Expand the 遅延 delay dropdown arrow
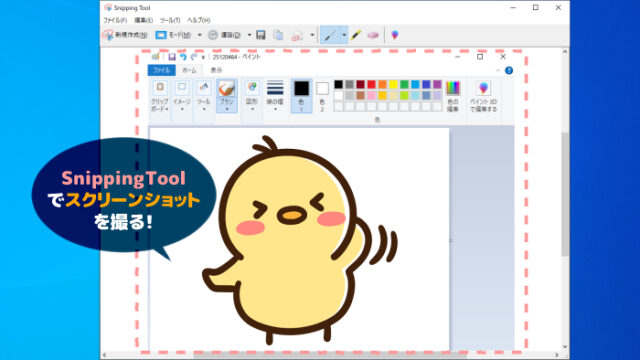The image size is (640, 360). coord(249,35)
